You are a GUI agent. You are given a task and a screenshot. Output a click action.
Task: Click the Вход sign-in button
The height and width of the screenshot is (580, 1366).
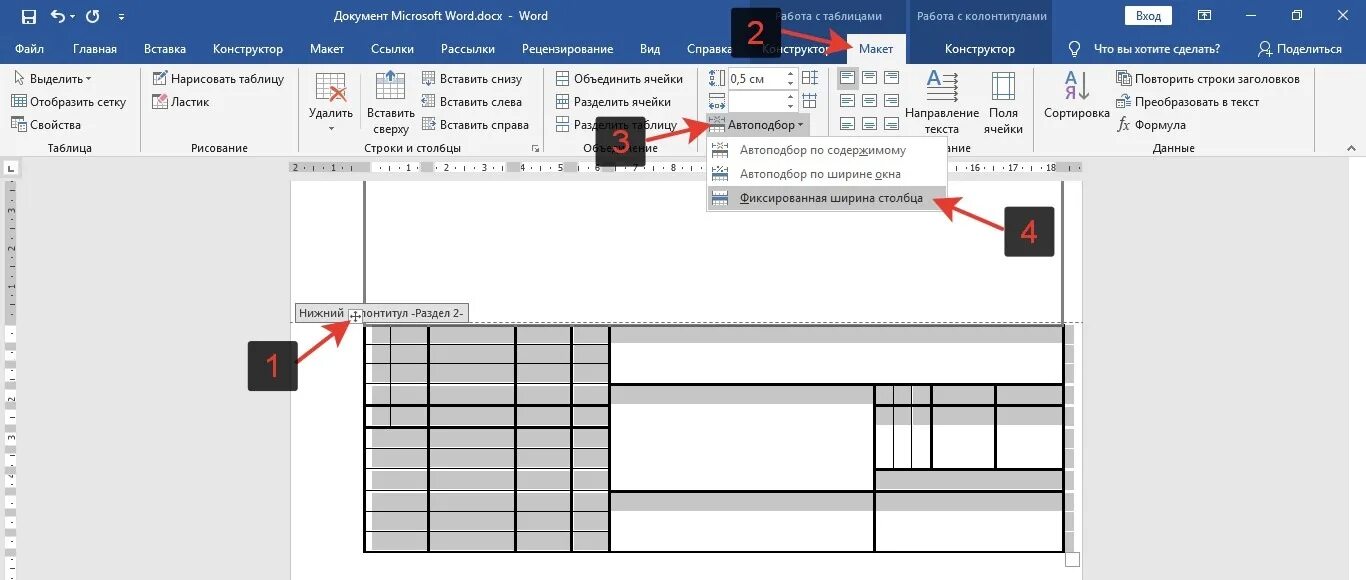[x=1148, y=16]
